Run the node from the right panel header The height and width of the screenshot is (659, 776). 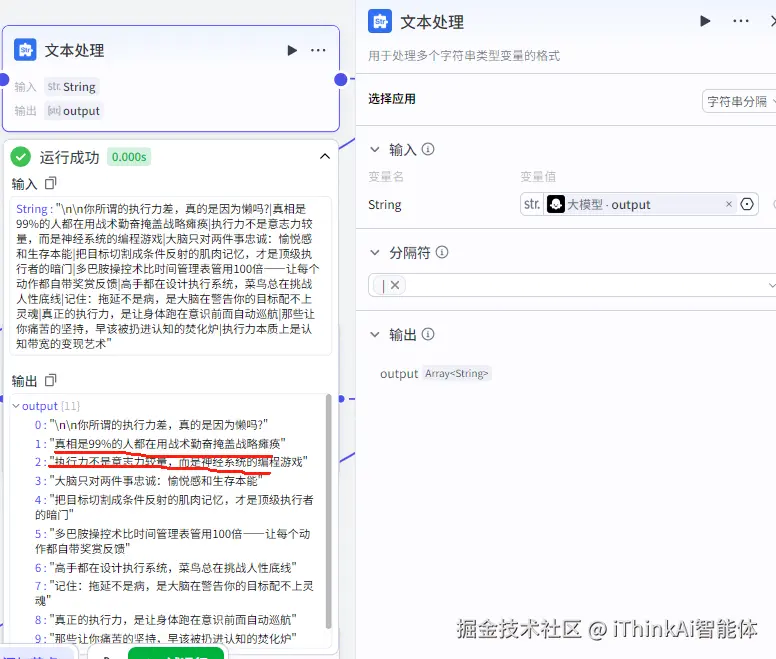click(x=705, y=21)
